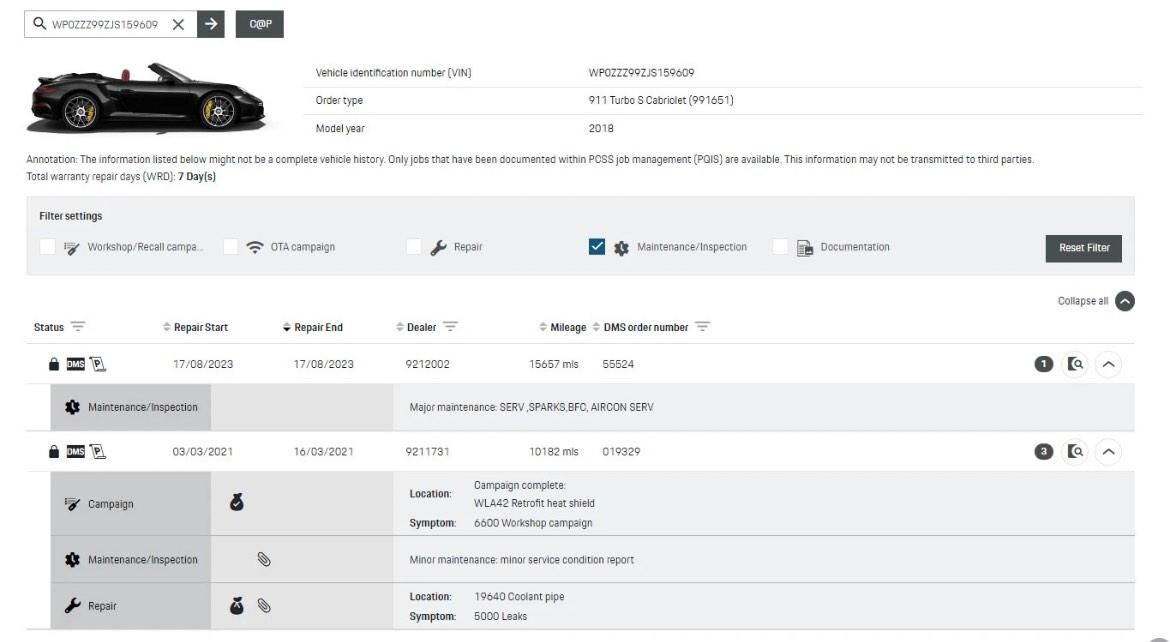Clear the VIN search field with X
The image size is (1170, 642).
(178, 24)
